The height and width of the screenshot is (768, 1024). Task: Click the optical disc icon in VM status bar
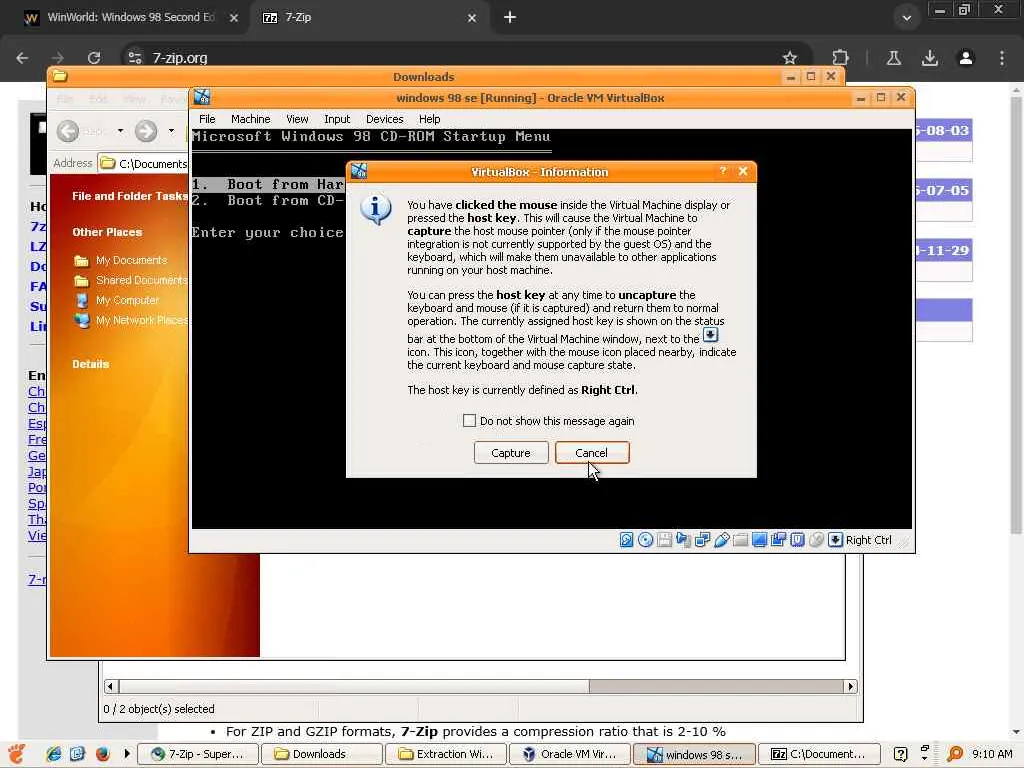coord(645,539)
